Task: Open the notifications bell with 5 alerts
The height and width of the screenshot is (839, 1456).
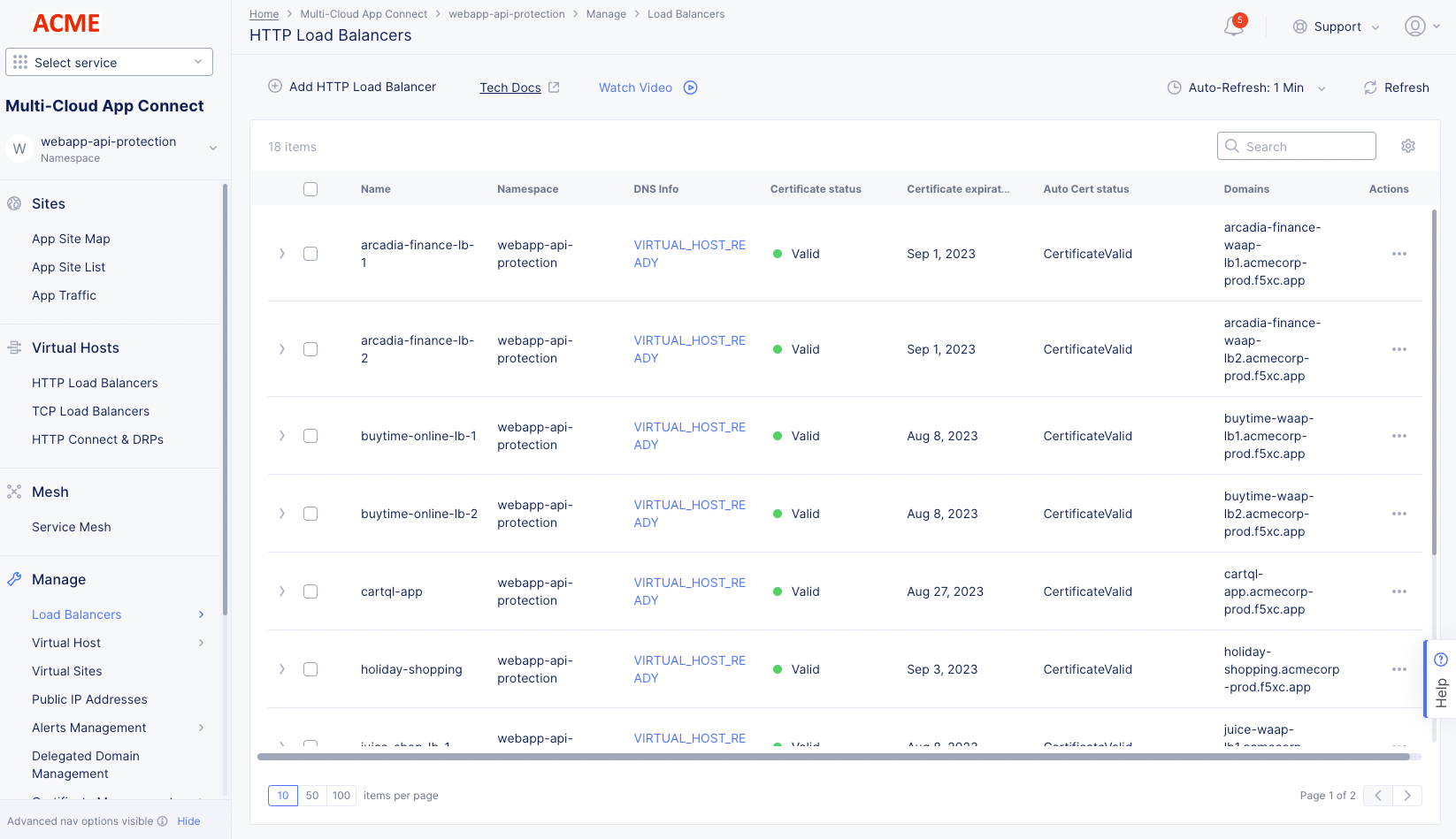Action: pos(1233,27)
